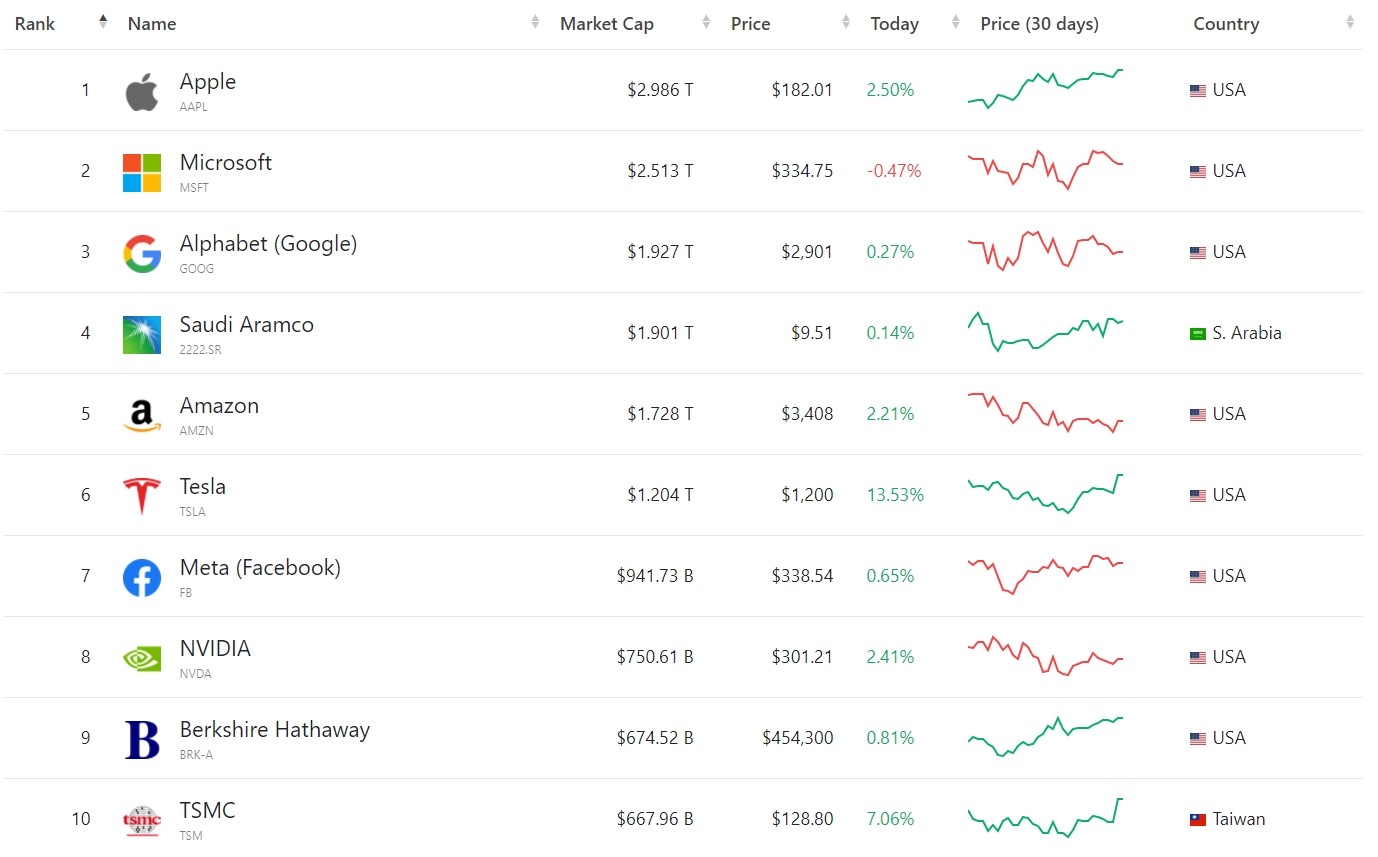The width and height of the screenshot is (1378, 857).
Task: Open the Microsoft company link
Action: [x=226, y=163]
